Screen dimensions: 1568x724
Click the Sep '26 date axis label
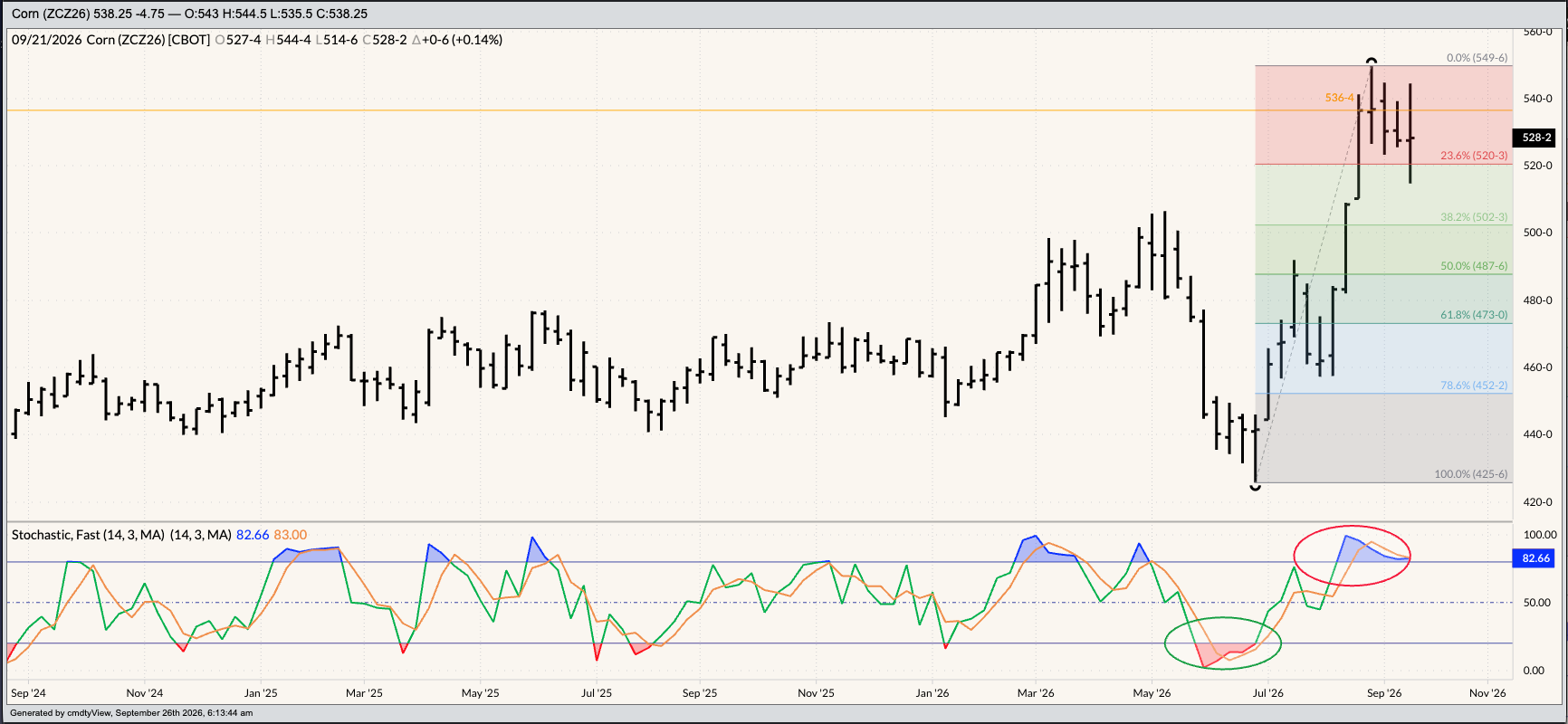pyautogui.click(x=1384, y=693)
